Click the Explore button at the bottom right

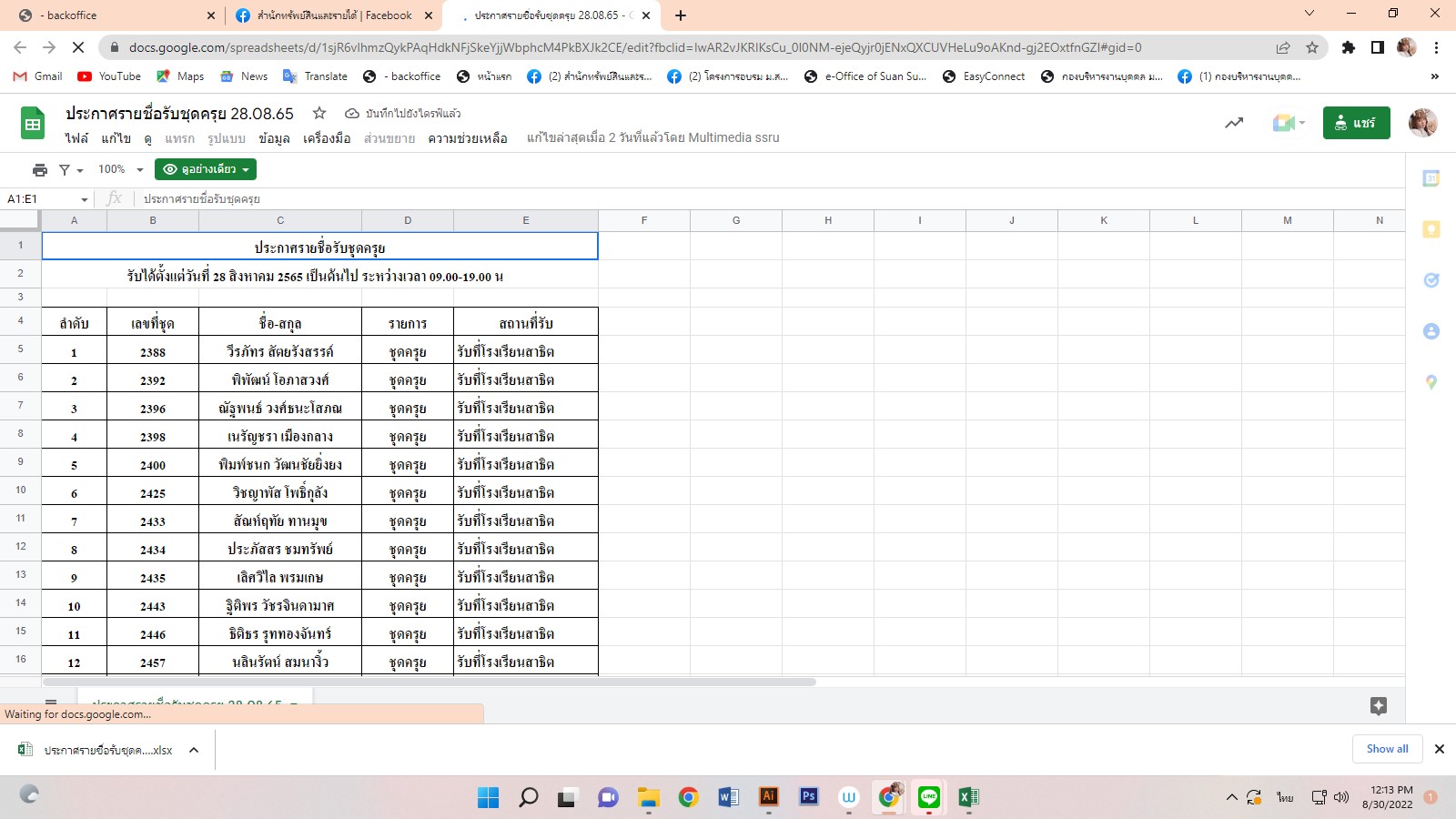1378,705
